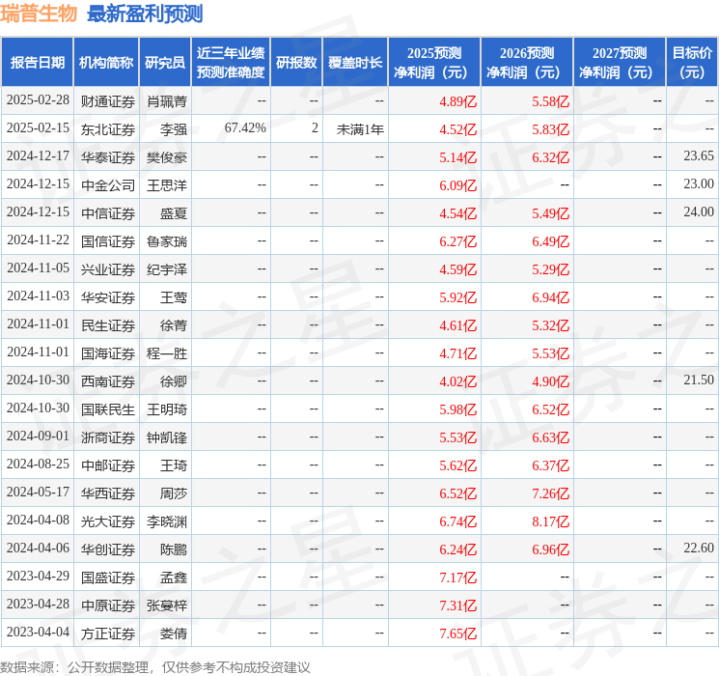Screen dimensions: 719x676
Task: Click 6.37亿 profit forecast value
Action: [x=550, y=465]
